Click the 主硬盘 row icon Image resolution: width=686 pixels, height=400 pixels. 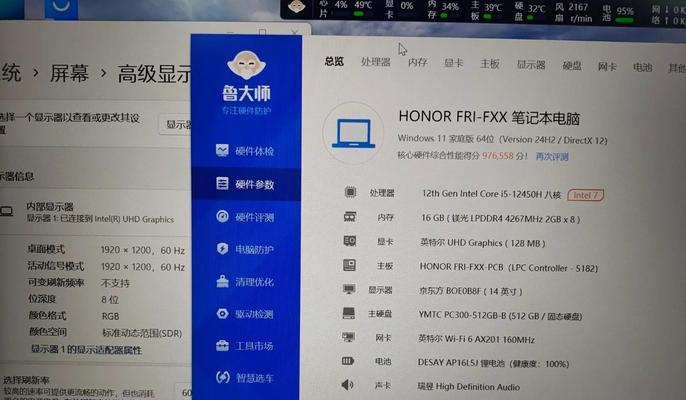(349, 313)
